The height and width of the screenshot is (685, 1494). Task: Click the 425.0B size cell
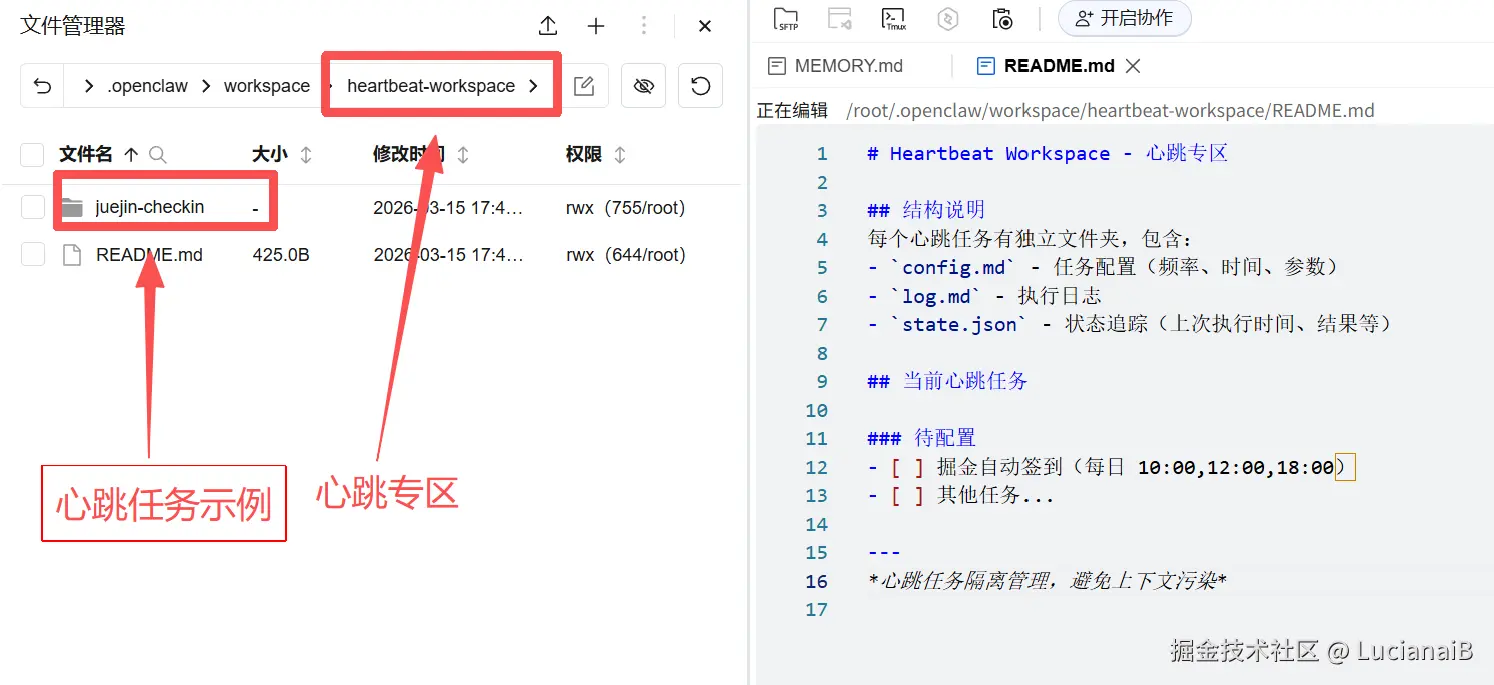point(281,255)
